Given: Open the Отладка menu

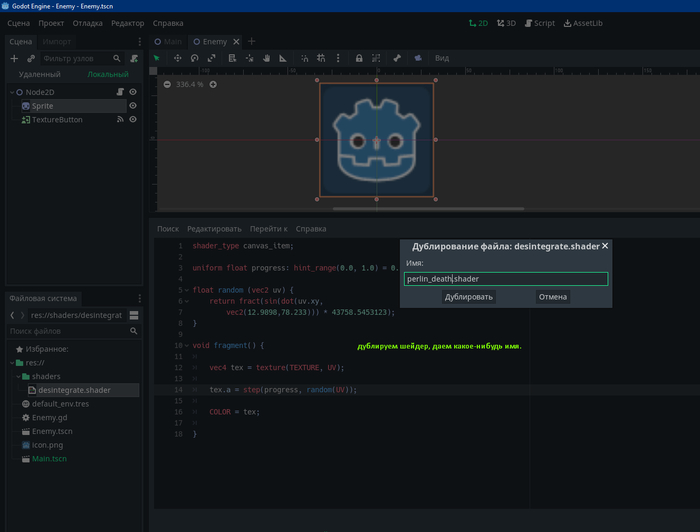Looking at the screenshot, I should tap(87, 23).
